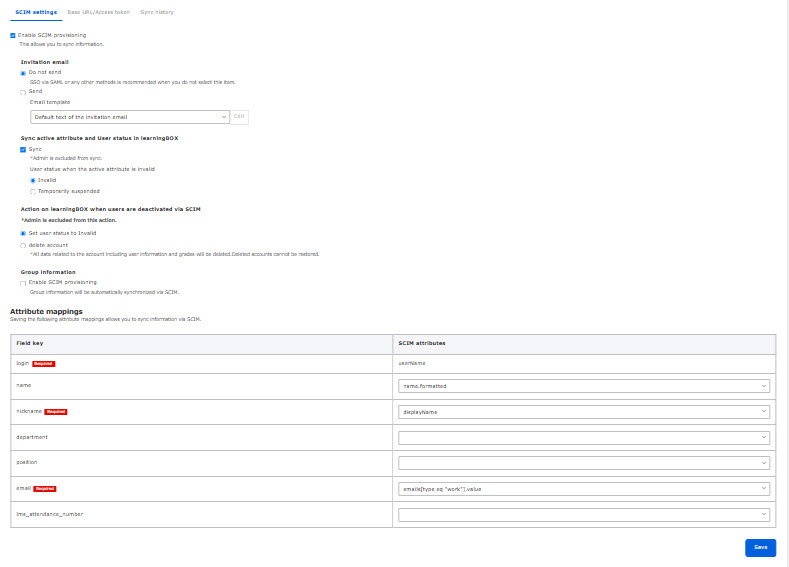Choose Set user status to Invalid

coord(23,234)
